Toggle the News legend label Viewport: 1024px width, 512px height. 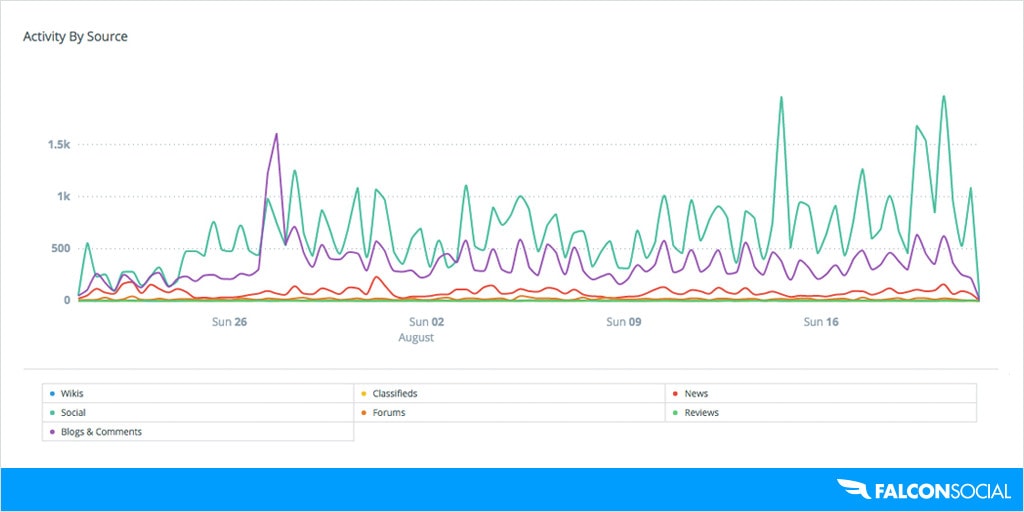[x=696, y=394]
